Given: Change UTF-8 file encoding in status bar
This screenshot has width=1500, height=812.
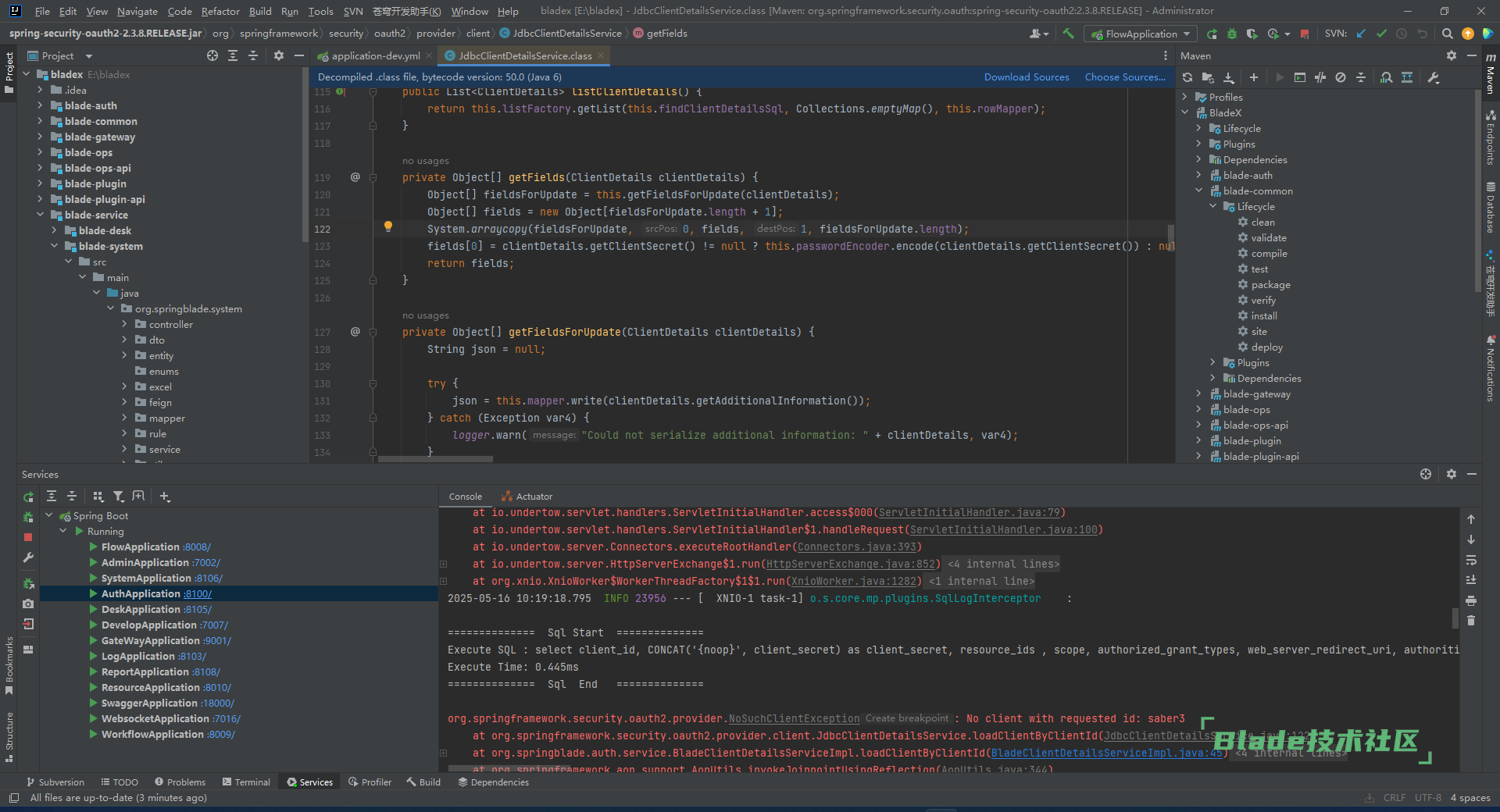Looking at the screenshot, I should tap(1427, 798).
